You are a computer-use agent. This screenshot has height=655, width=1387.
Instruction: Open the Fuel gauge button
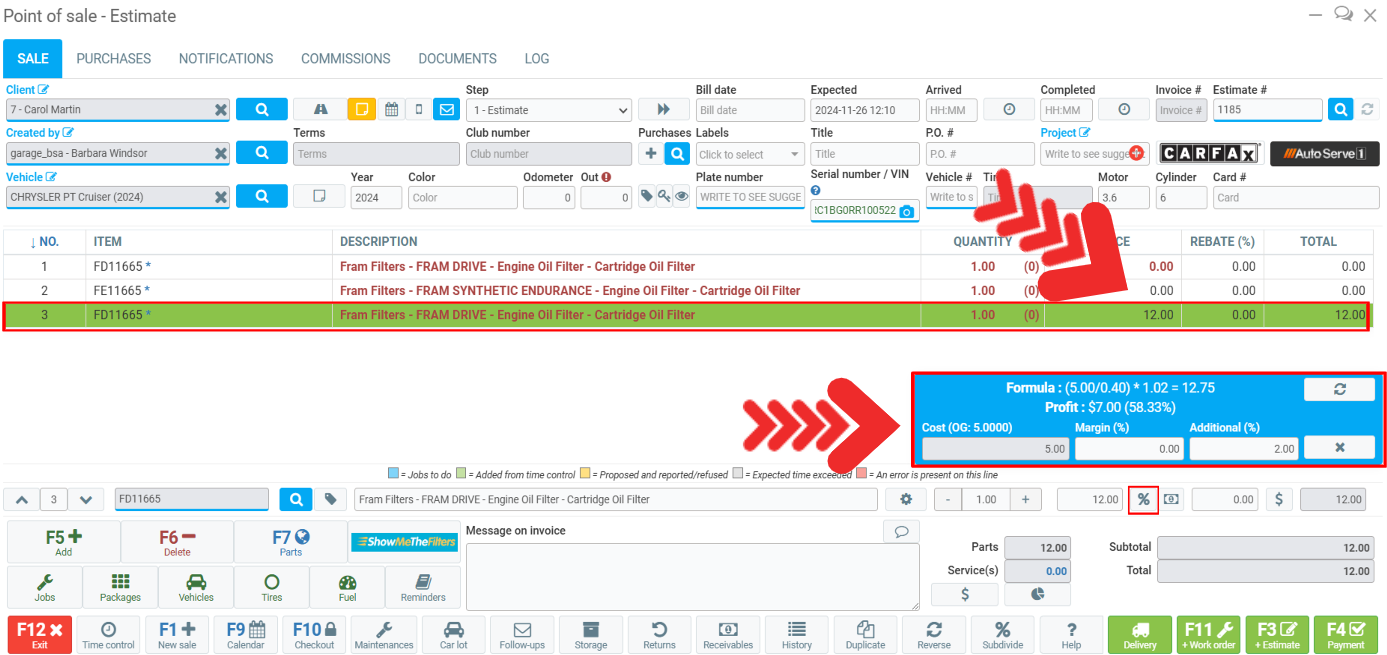[347, 587]
